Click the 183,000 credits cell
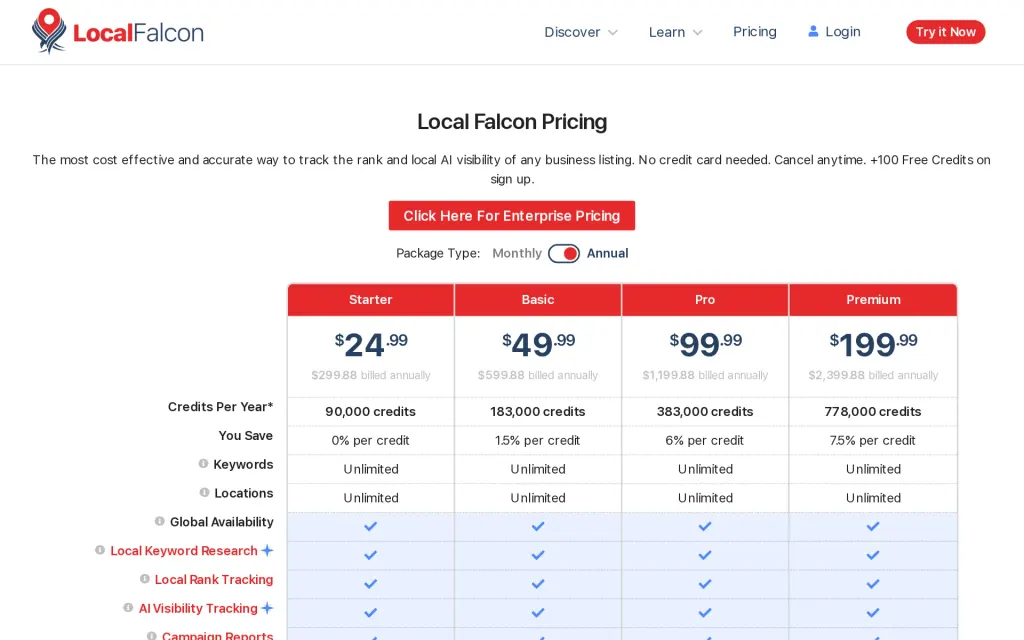The image size is (1024, 640). [537, 411]
